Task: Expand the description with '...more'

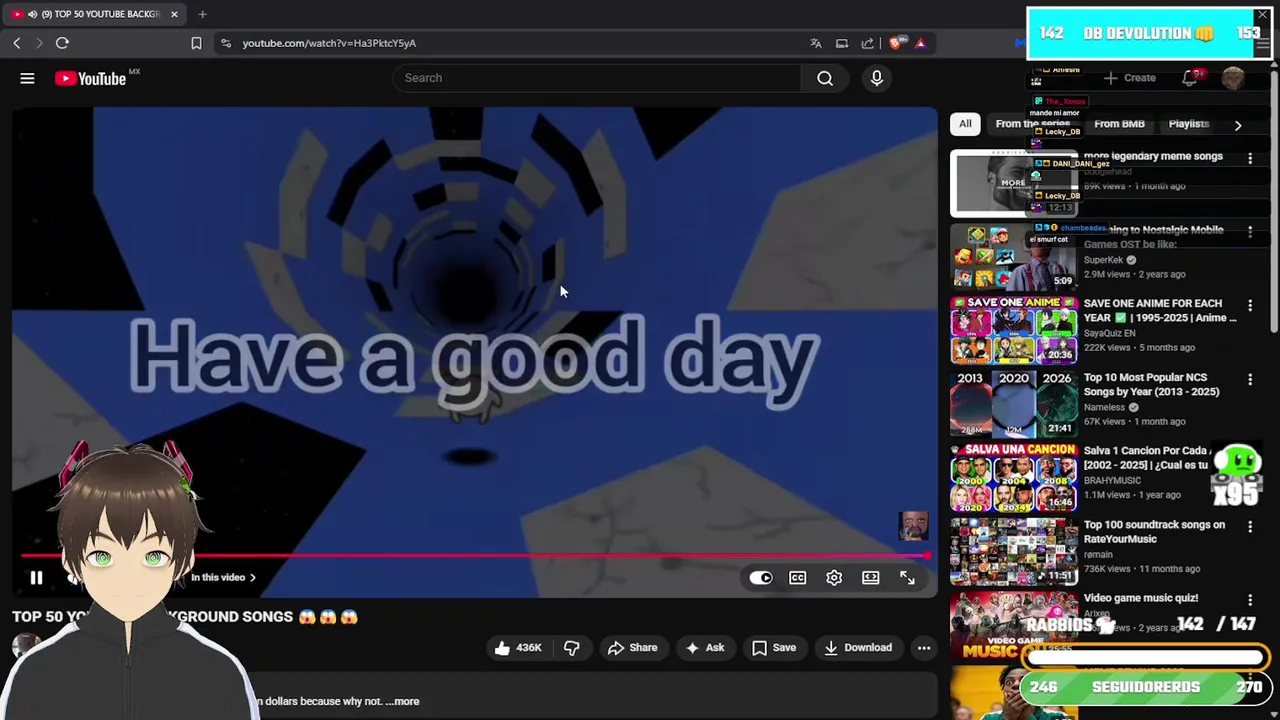Action: [403, 701]
